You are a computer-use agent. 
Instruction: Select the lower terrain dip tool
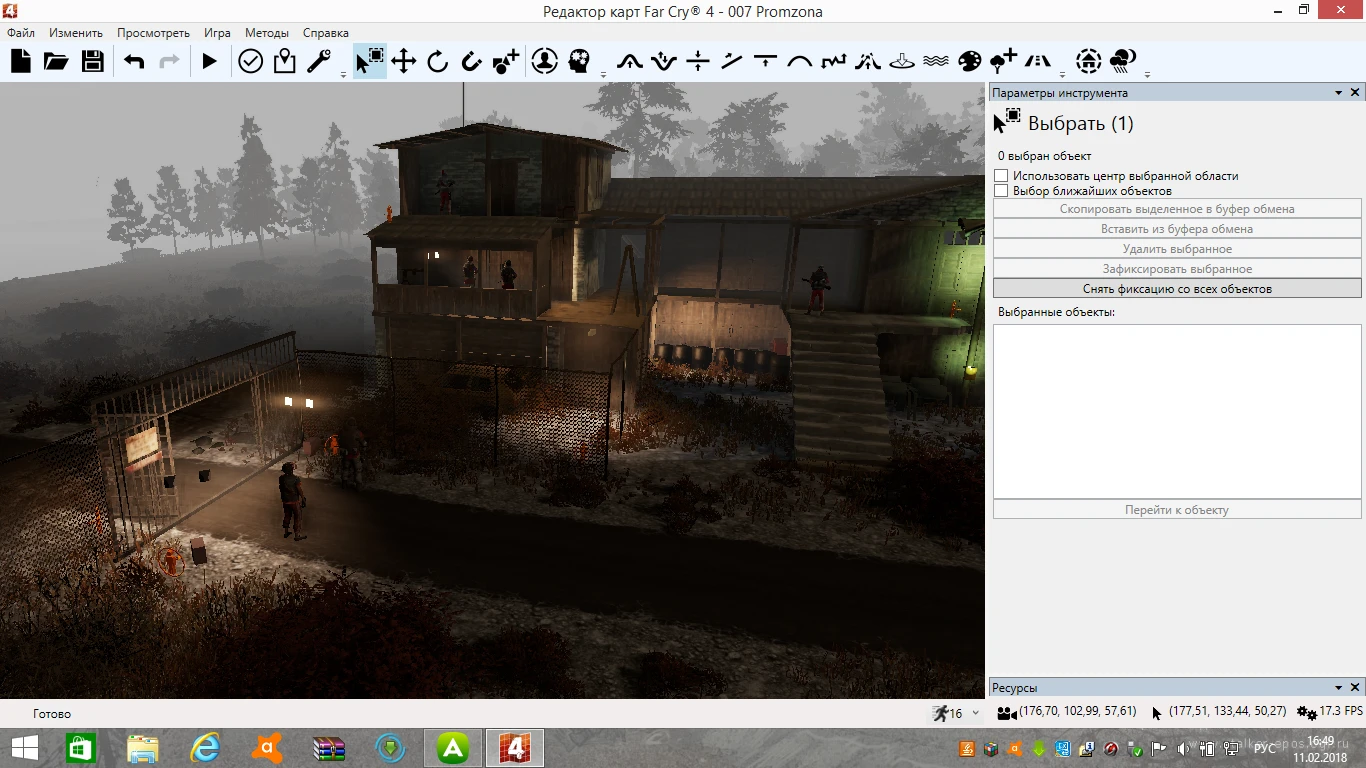click(x=663, y=62)
